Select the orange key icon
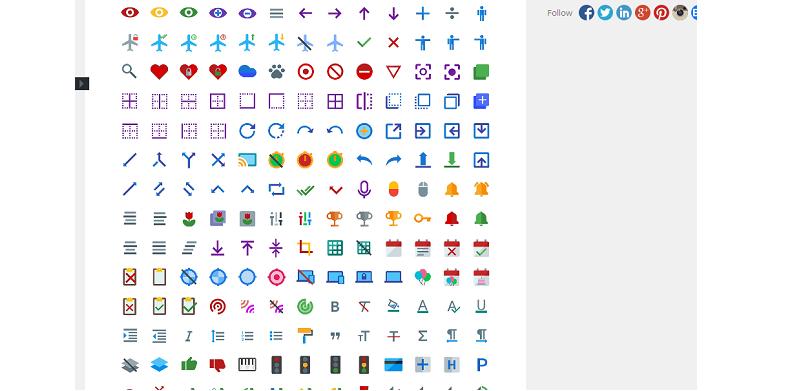Viewport: 785px width, 391px height. click(423, 218)
